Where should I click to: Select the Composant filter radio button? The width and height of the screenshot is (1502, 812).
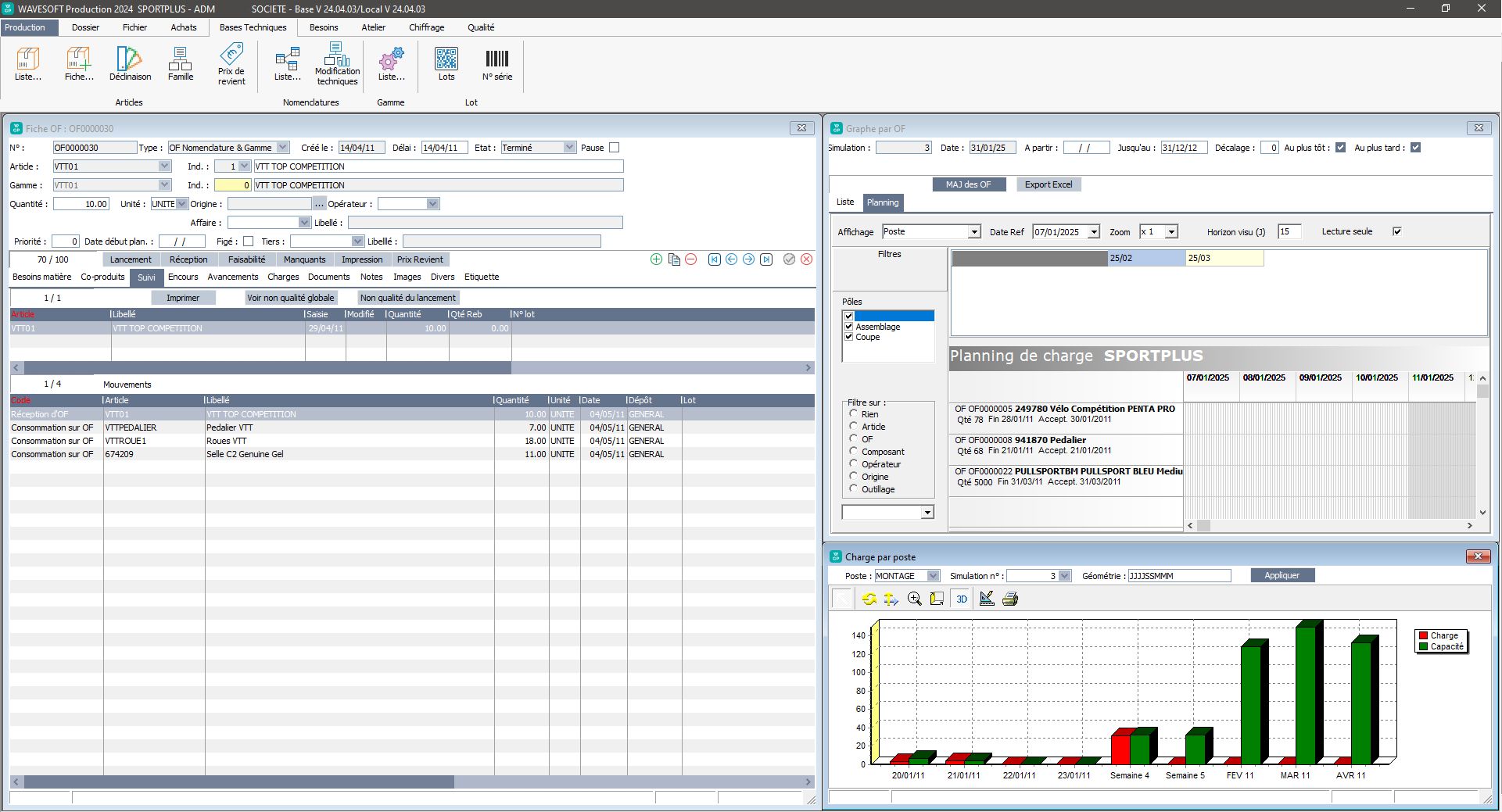point(854,451)
